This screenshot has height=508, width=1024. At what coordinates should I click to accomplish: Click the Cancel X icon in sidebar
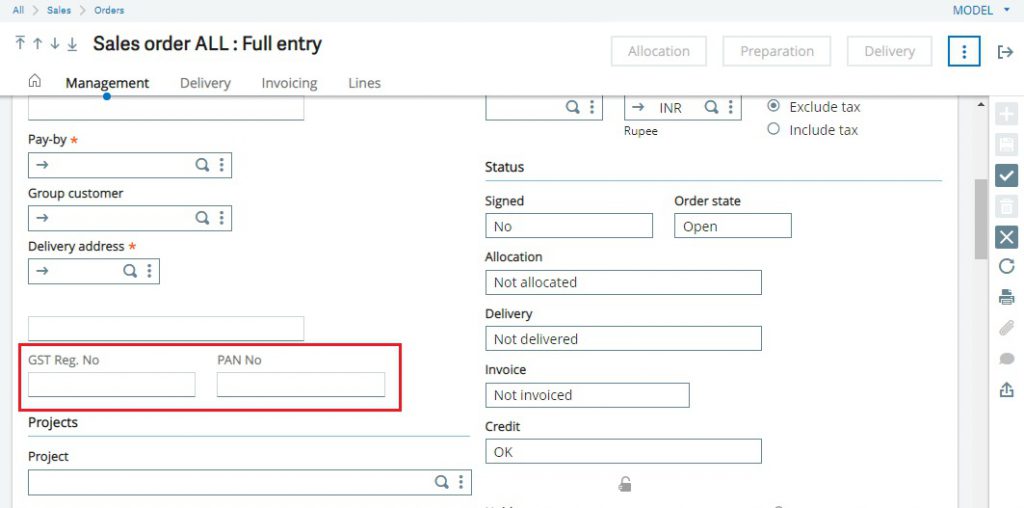[1006, 237]
